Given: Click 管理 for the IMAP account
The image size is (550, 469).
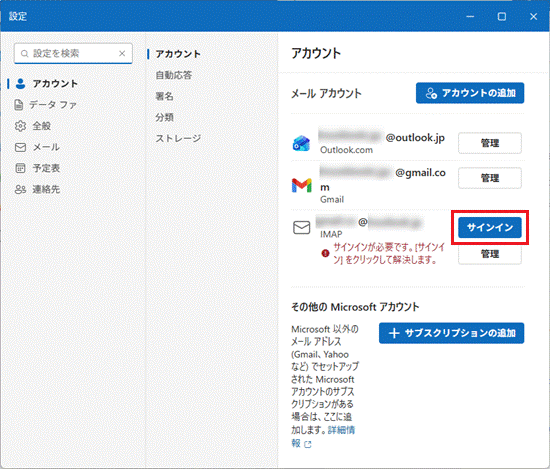Looking at the screenshot, I should coord(490,254).
